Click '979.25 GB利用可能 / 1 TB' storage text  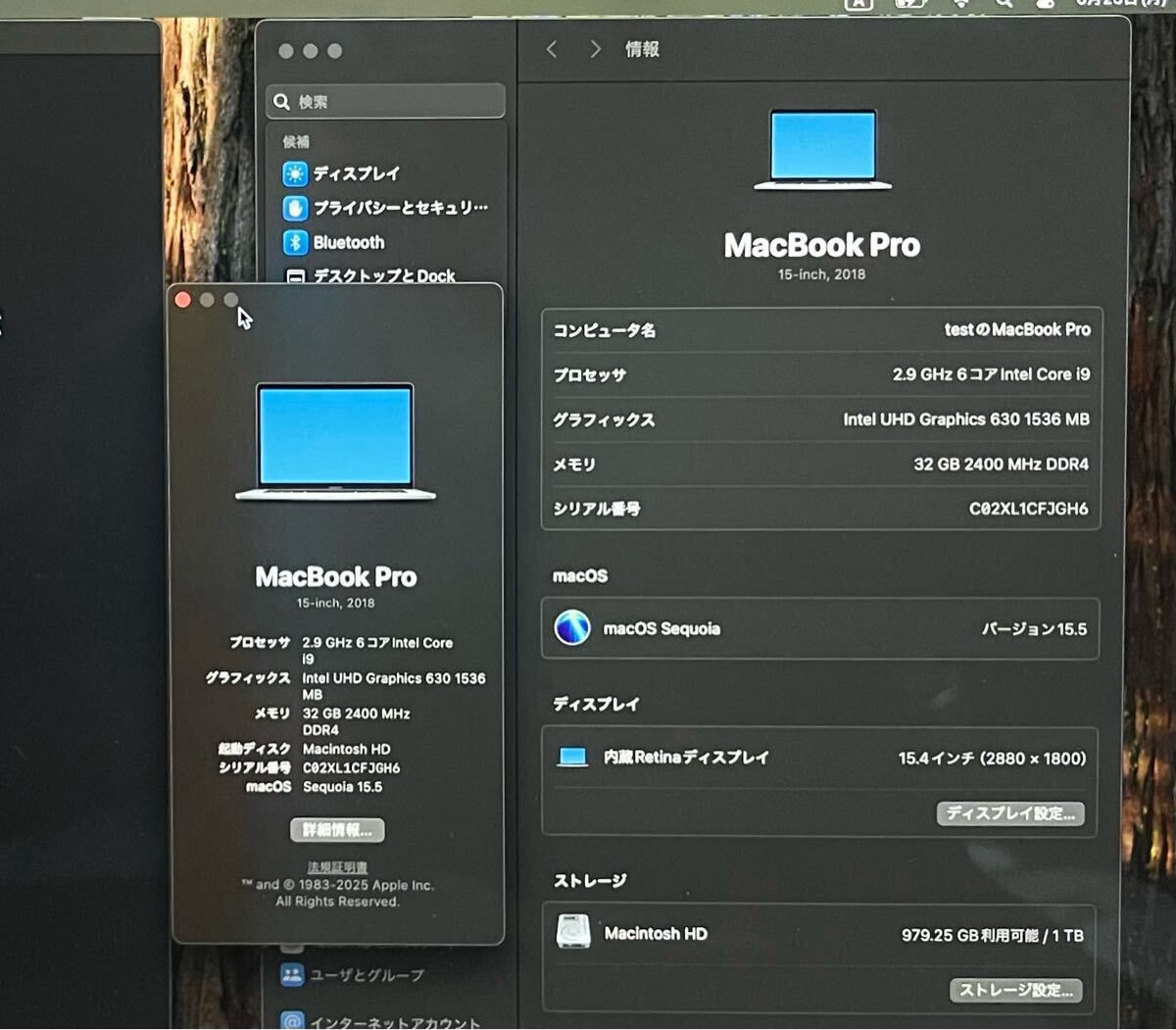(x=993, y=936)
